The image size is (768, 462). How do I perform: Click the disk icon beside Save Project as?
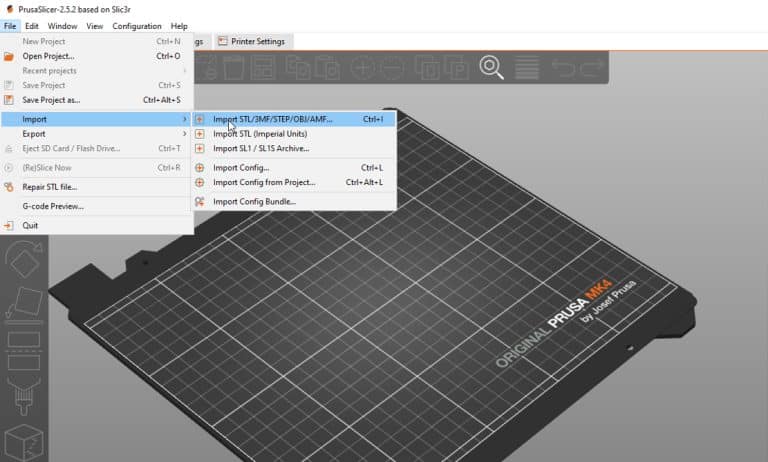(x=9, y=100)
